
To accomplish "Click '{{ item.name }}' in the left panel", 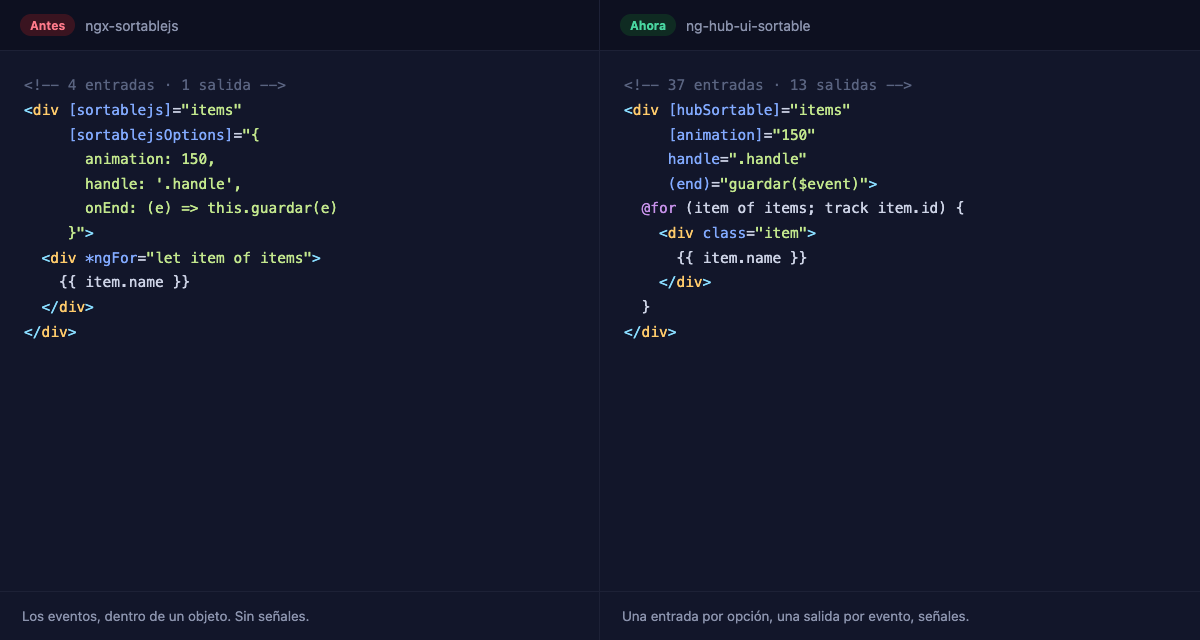I will click(x=124, y=282).
